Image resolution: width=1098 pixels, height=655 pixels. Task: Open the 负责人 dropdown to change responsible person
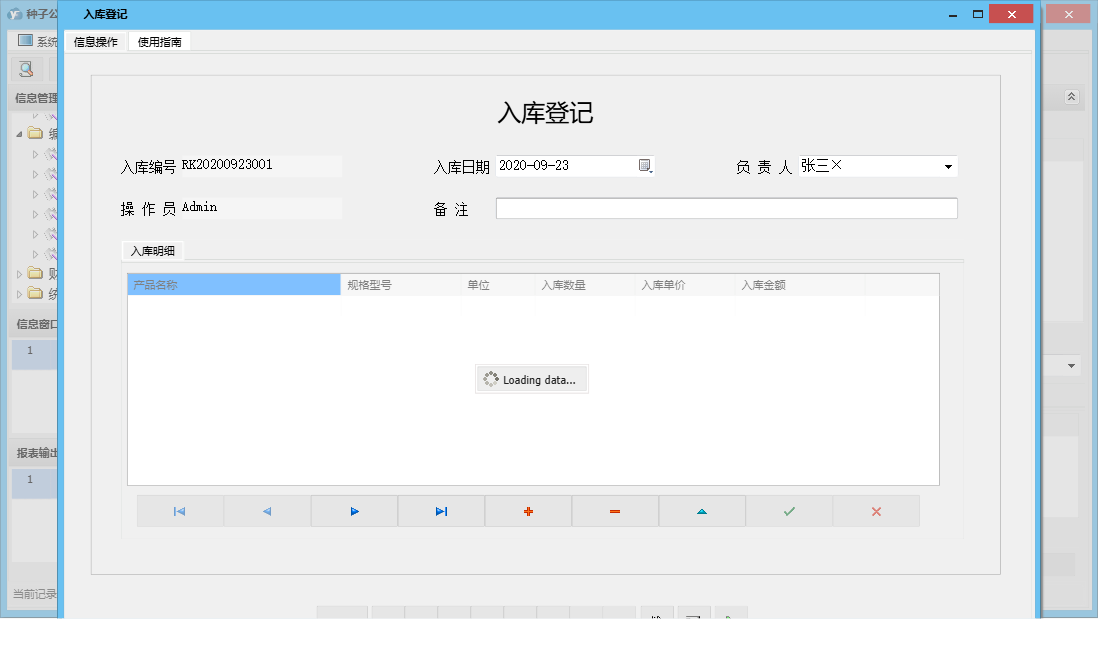click(x=947, y=166)
